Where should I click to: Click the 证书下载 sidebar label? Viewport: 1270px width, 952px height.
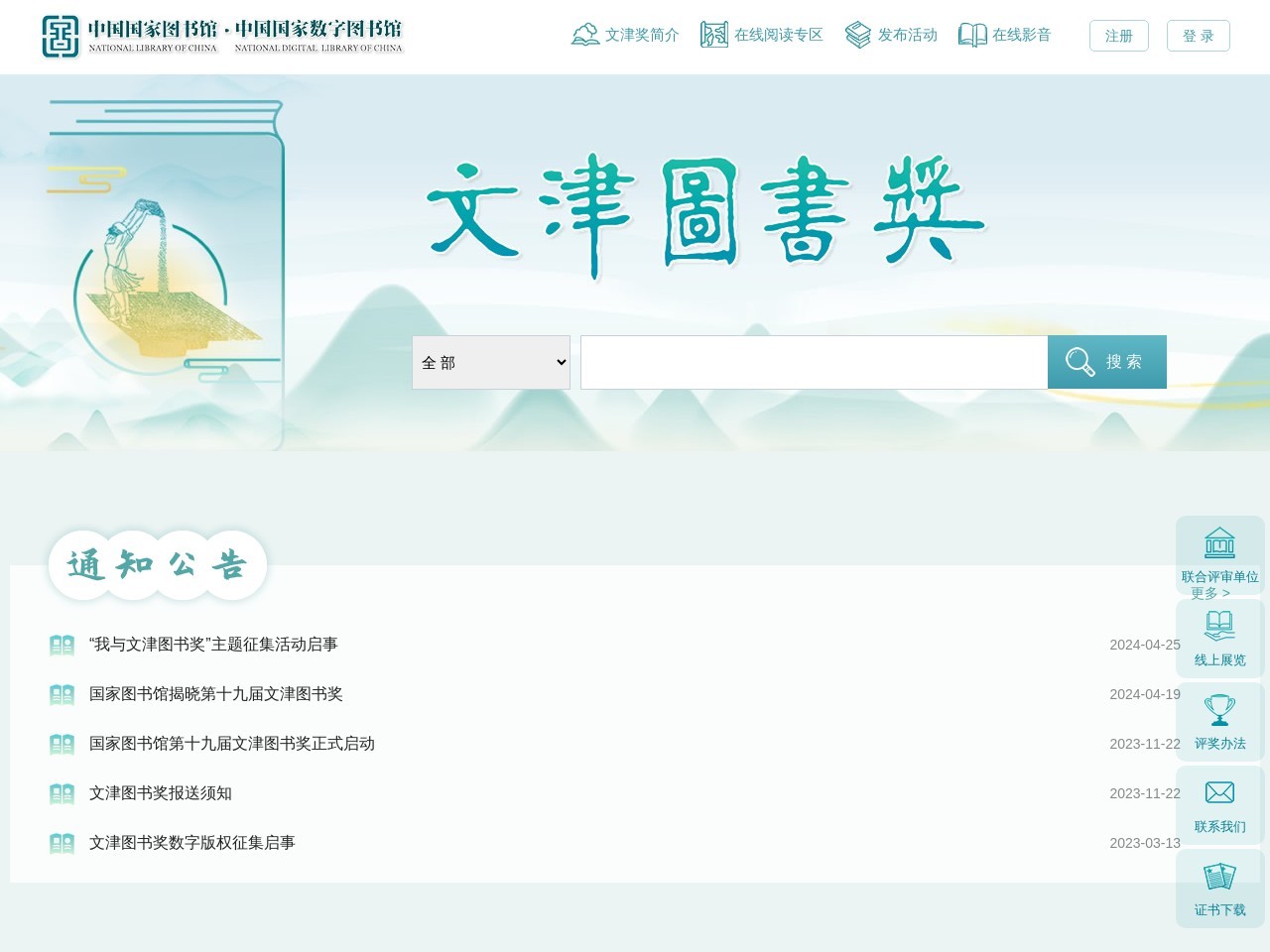tap(1219, 910)
